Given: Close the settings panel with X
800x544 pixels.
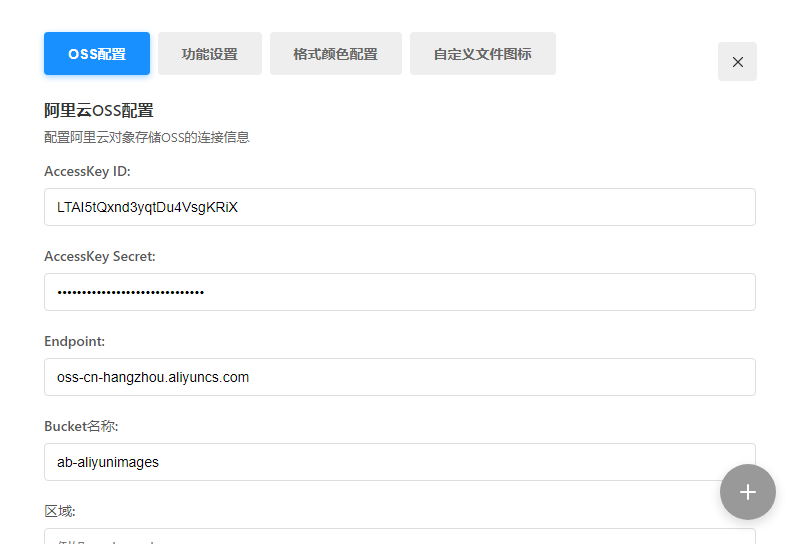Looking at the screenshot, I should point(737,62).
